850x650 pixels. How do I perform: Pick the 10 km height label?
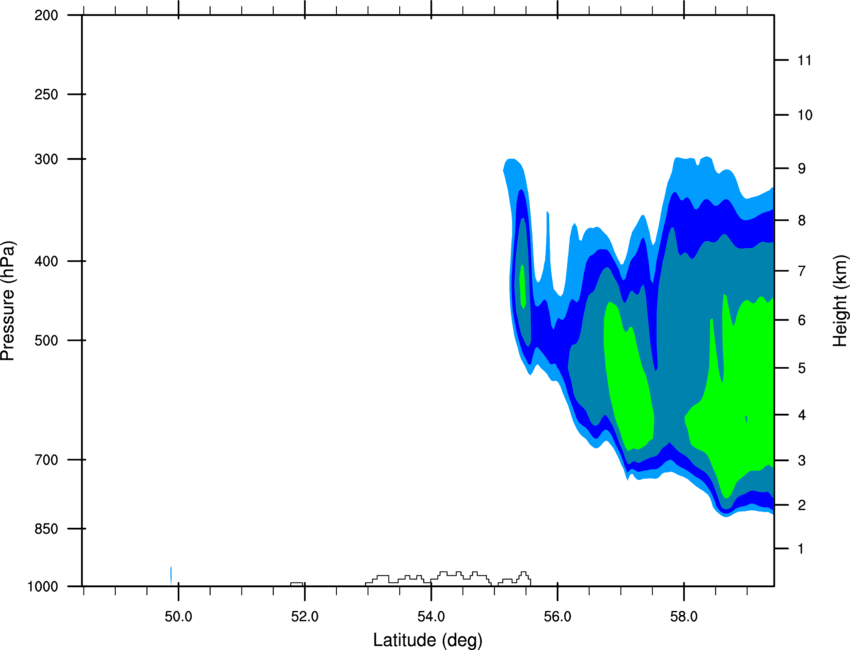point(805,115)
